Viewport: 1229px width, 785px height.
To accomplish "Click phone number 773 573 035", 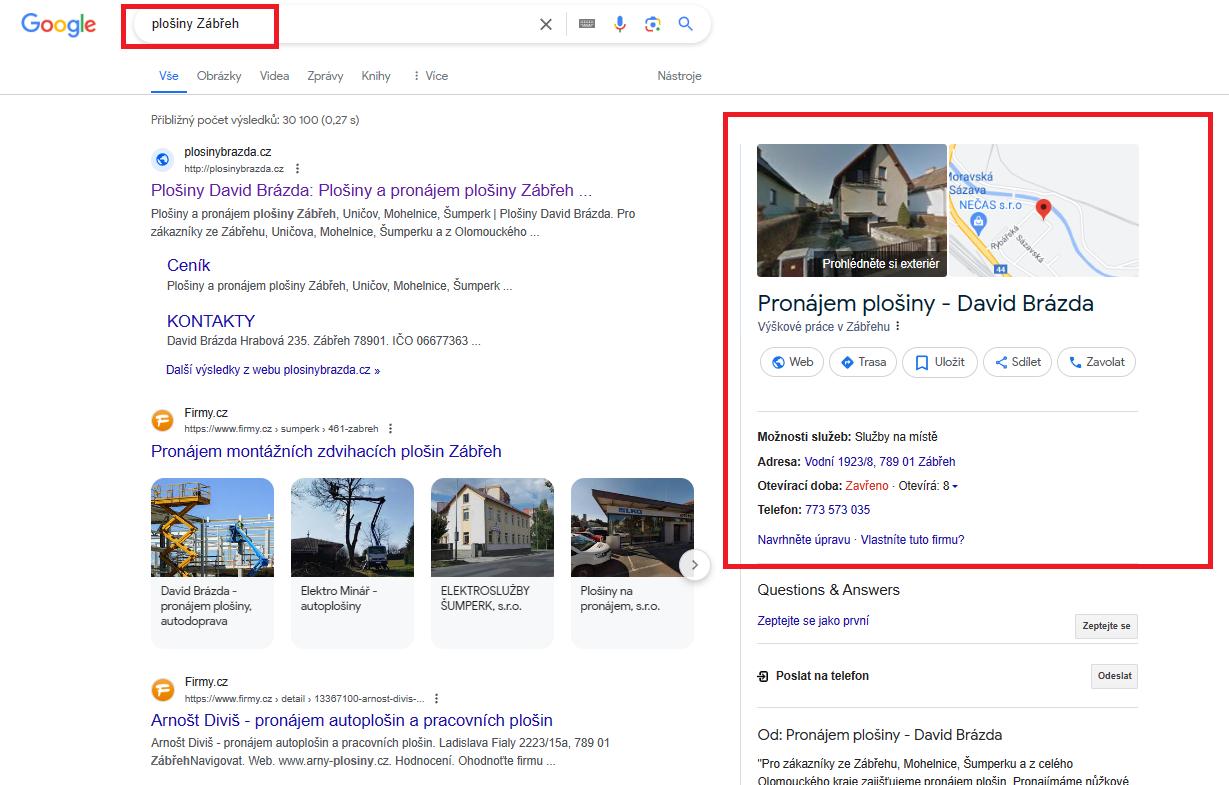I will pyautogui.click(x=837, y=510).
